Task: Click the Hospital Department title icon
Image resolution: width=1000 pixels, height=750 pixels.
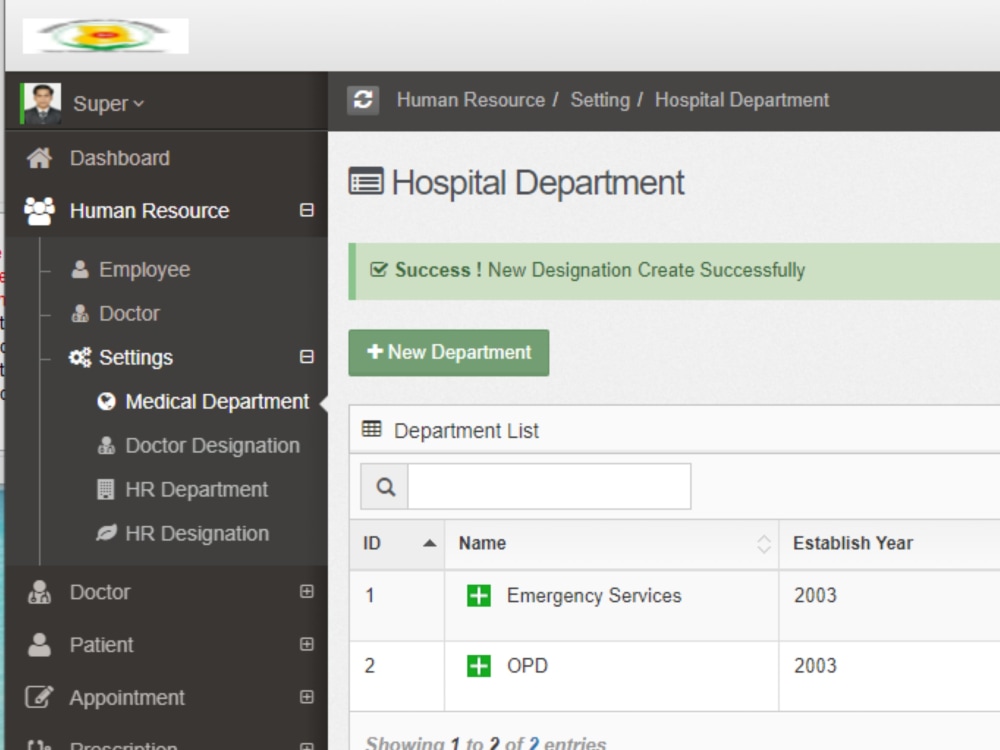Action: (x=366, y=180)
